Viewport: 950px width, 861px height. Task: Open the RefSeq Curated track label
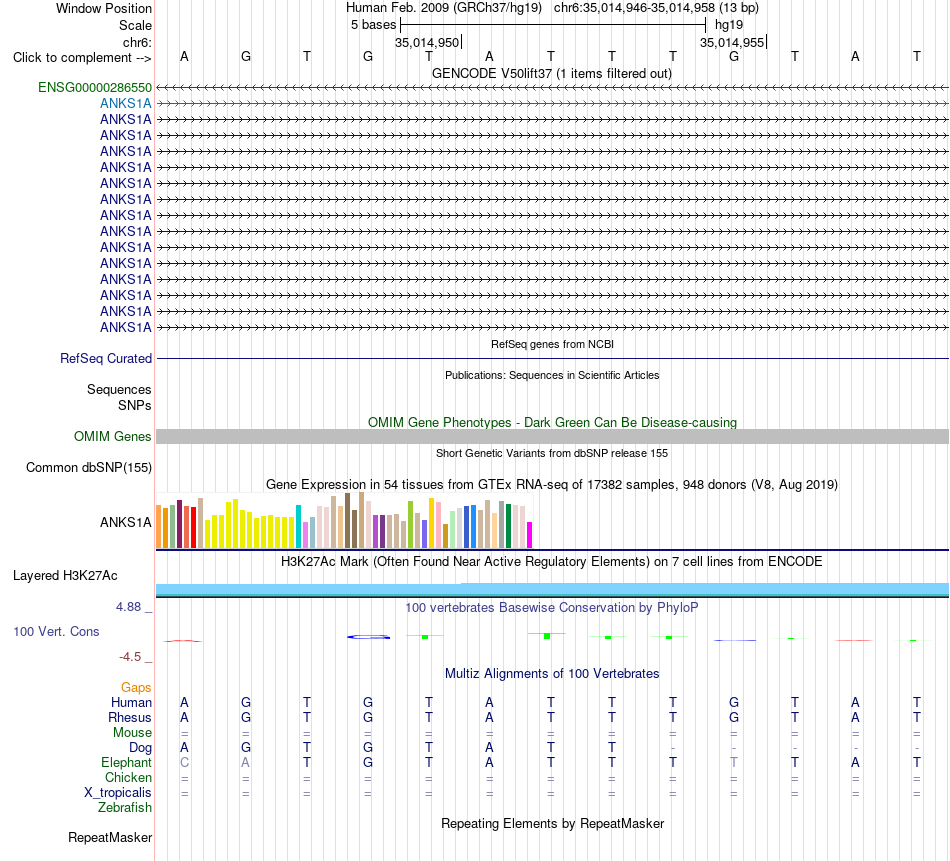[106, 358]
